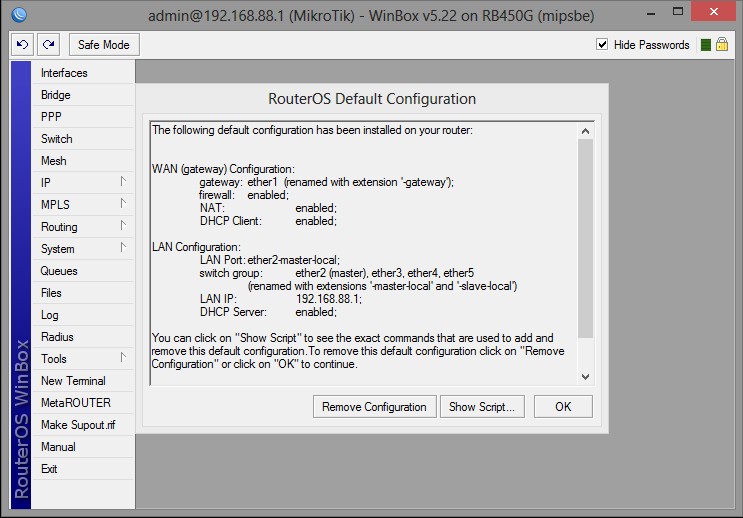
Task: Open the Mesh menu
Action: (83, 161)
